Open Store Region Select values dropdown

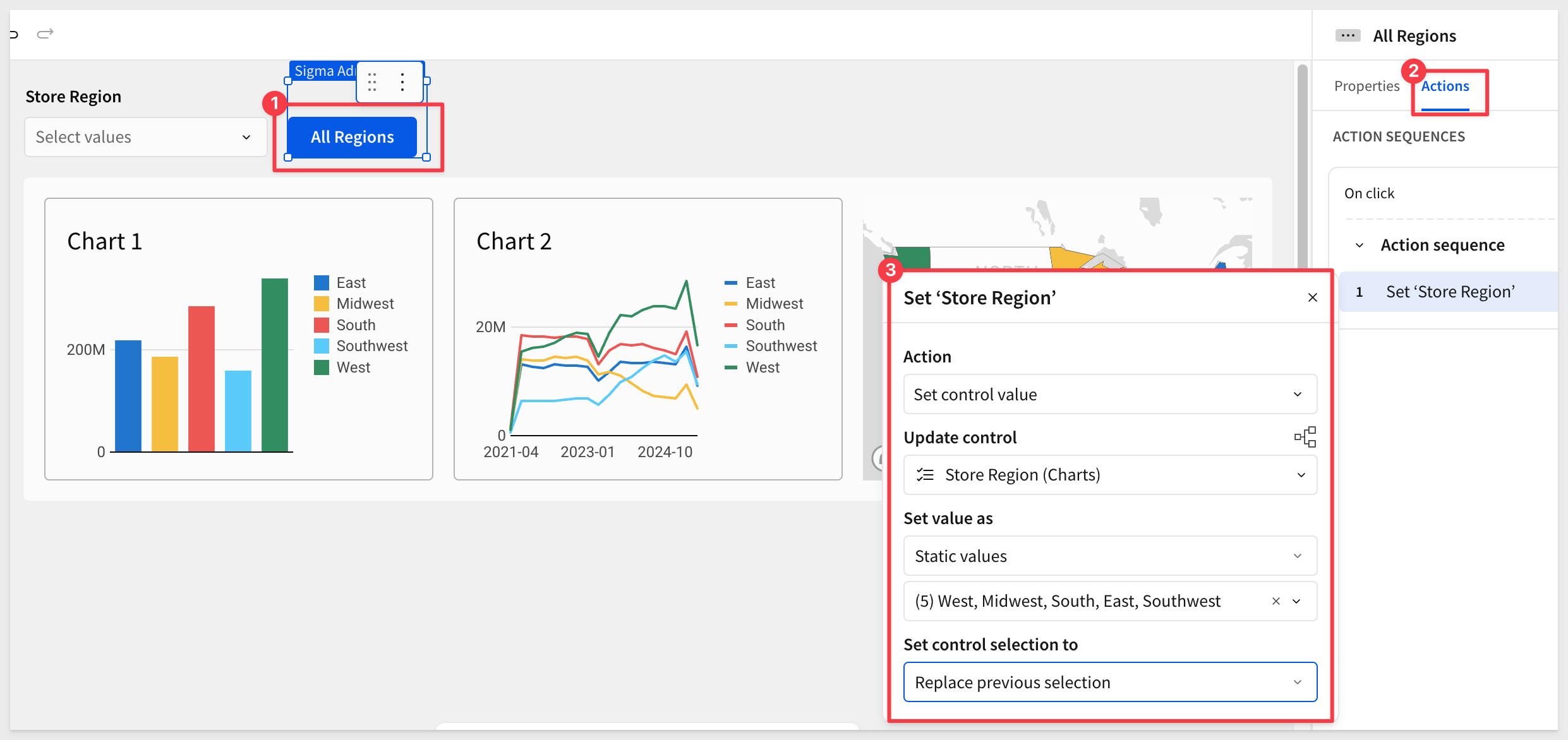pos(146,137)
